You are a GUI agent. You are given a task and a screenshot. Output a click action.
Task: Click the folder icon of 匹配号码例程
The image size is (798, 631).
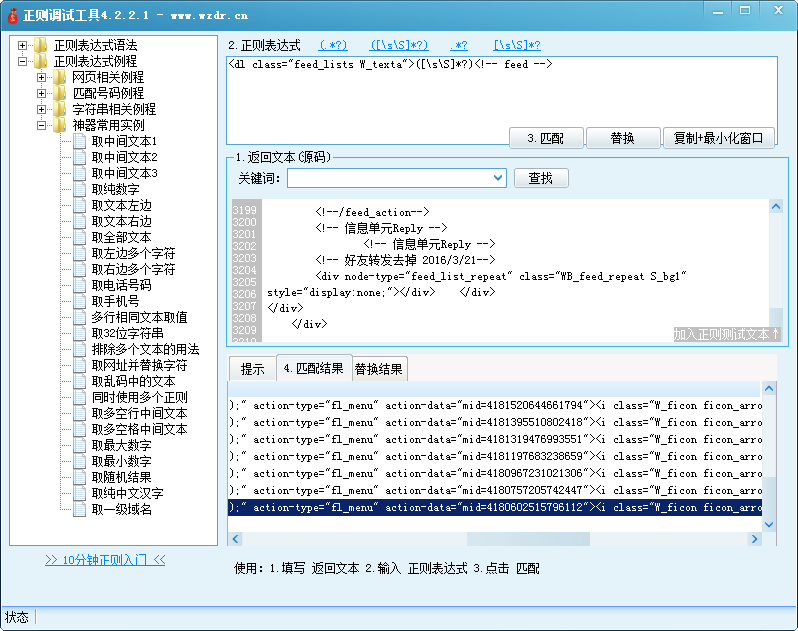click(60, 93)
